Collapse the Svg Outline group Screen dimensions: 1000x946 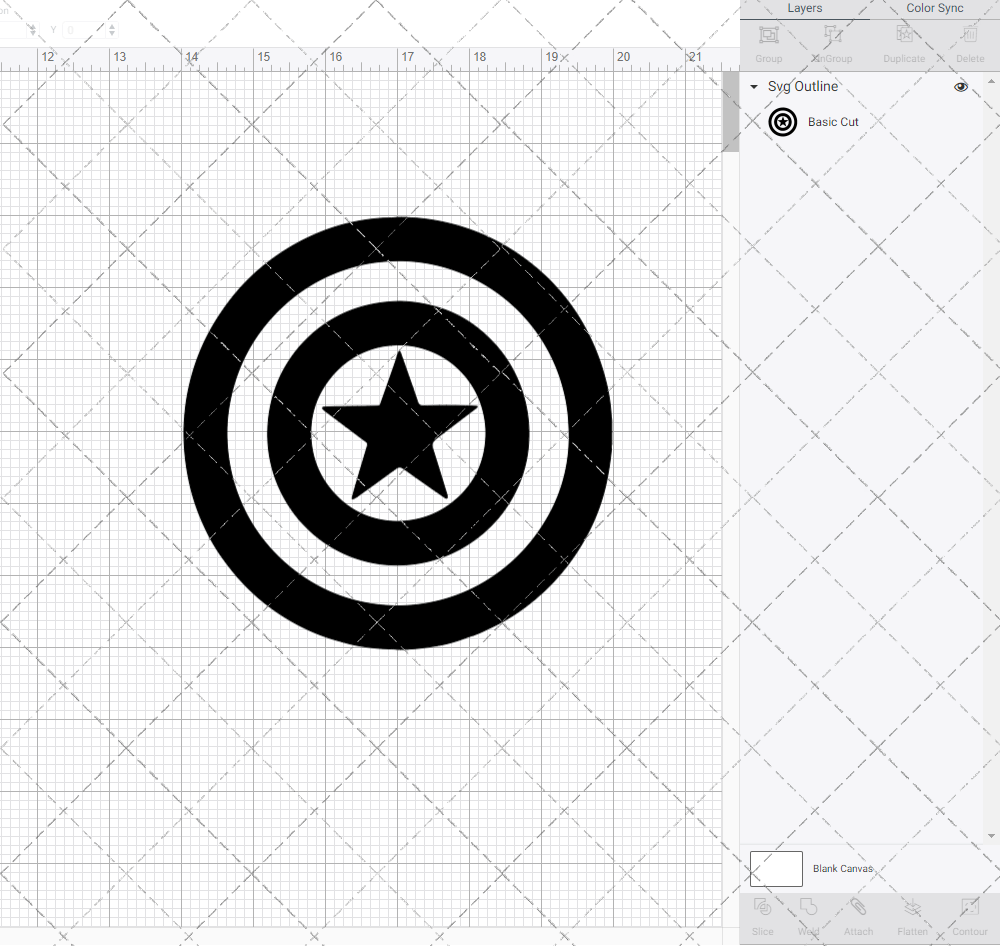click(753, 87)
